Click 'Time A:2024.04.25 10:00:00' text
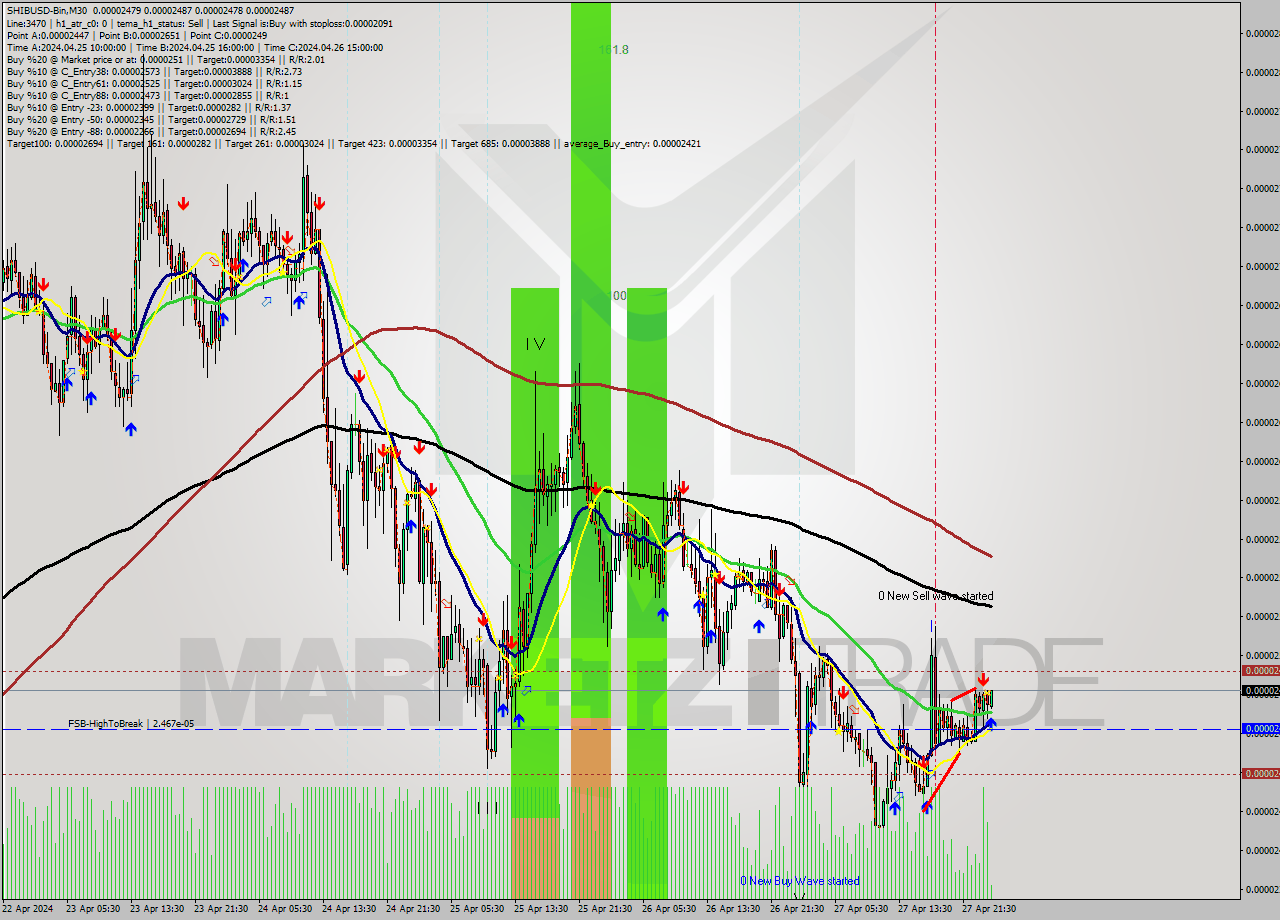The image size is (1280, 920). (x=66, y=47)
